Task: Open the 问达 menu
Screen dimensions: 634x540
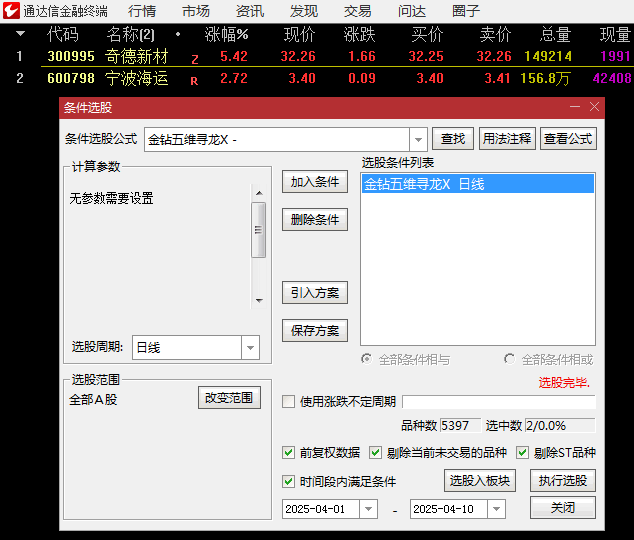Action: [412, 11]
